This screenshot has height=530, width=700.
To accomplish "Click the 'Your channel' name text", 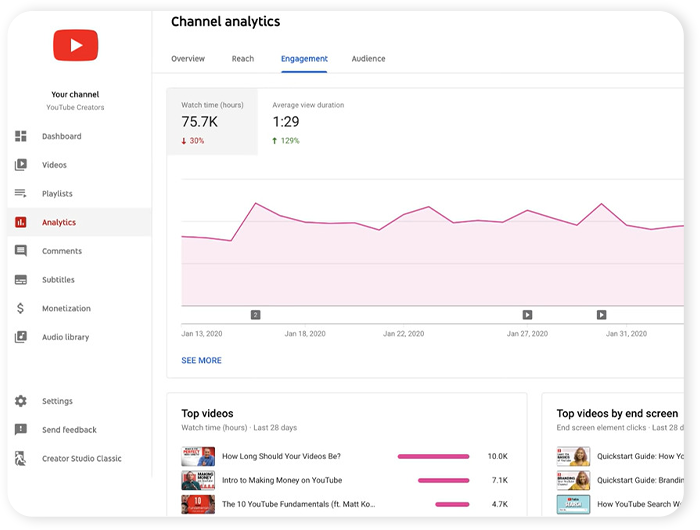I will tap(75, 94).
